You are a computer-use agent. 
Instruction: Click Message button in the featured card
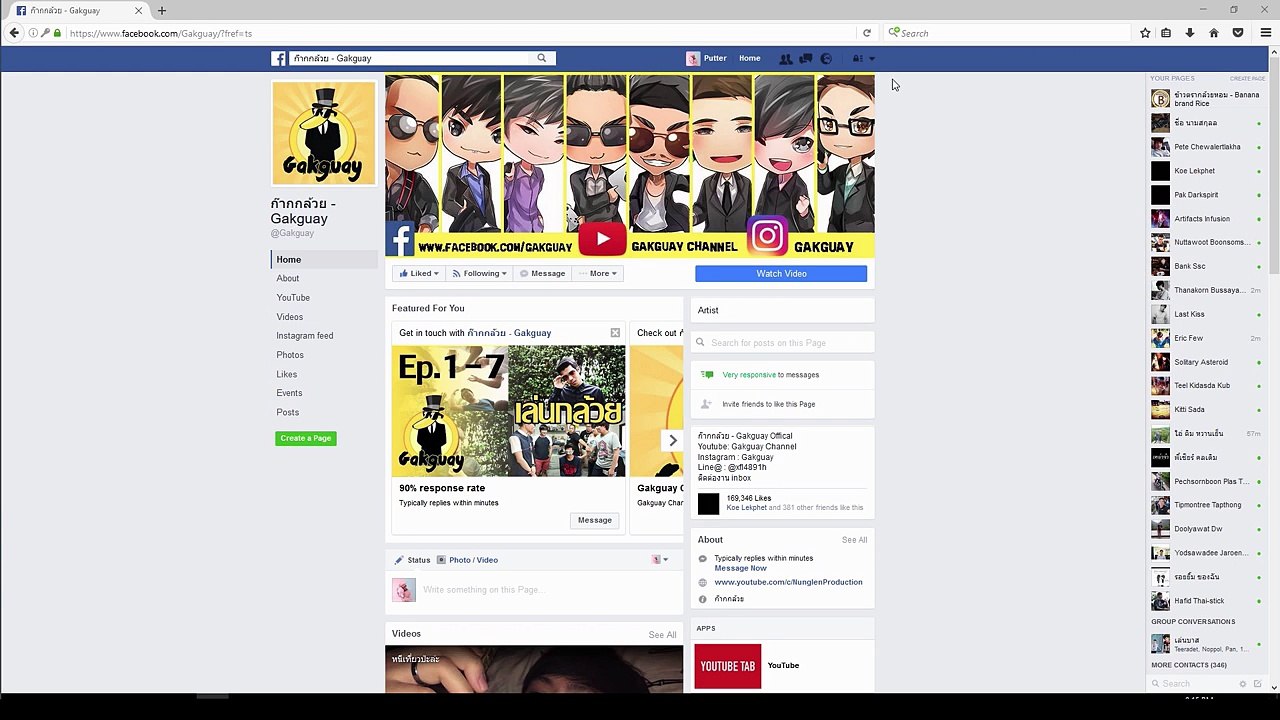tap(594, 520)
